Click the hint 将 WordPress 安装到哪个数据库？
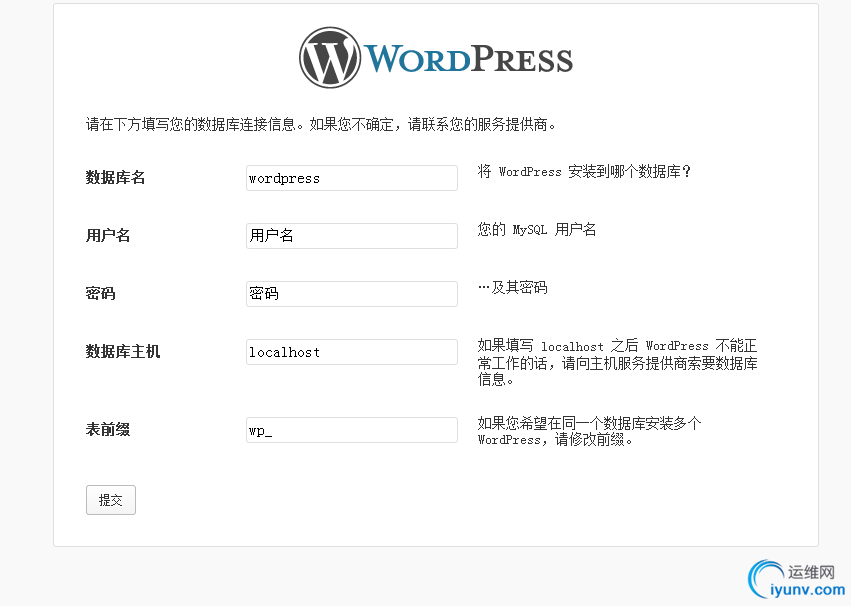 tap(585, 172)
